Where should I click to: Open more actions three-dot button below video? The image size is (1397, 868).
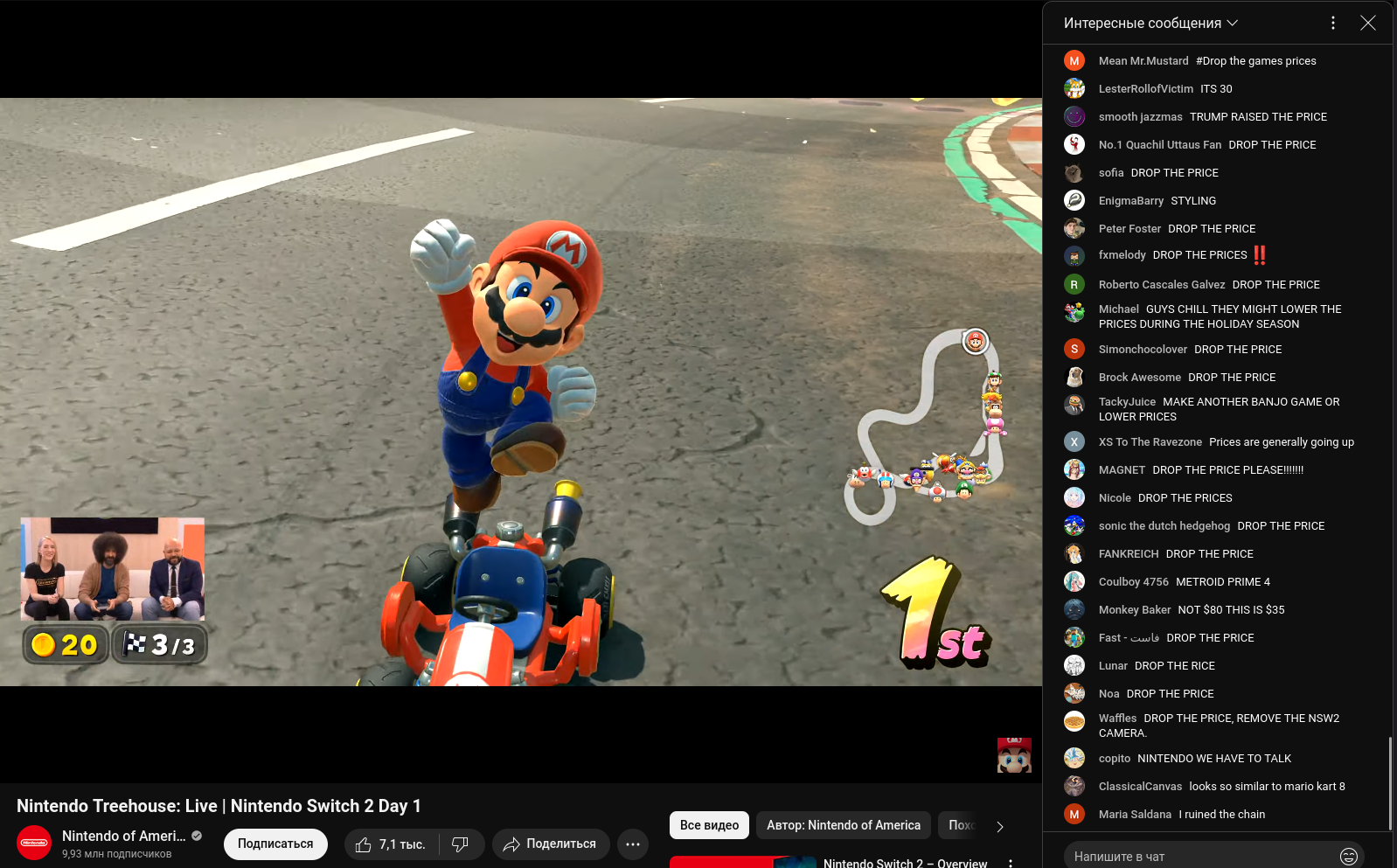click(x=633, y=844)
